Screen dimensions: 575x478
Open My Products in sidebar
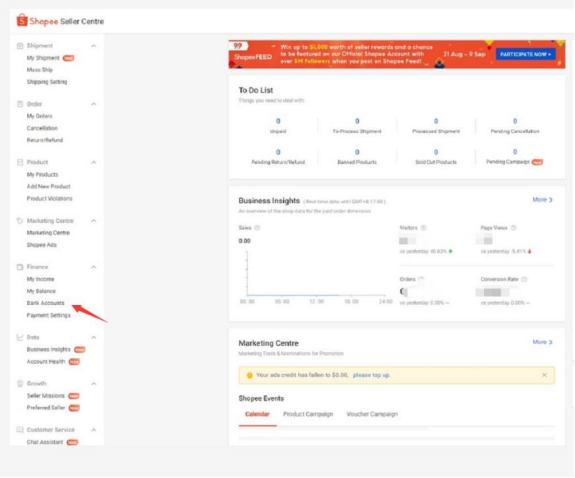coord(43,175)
